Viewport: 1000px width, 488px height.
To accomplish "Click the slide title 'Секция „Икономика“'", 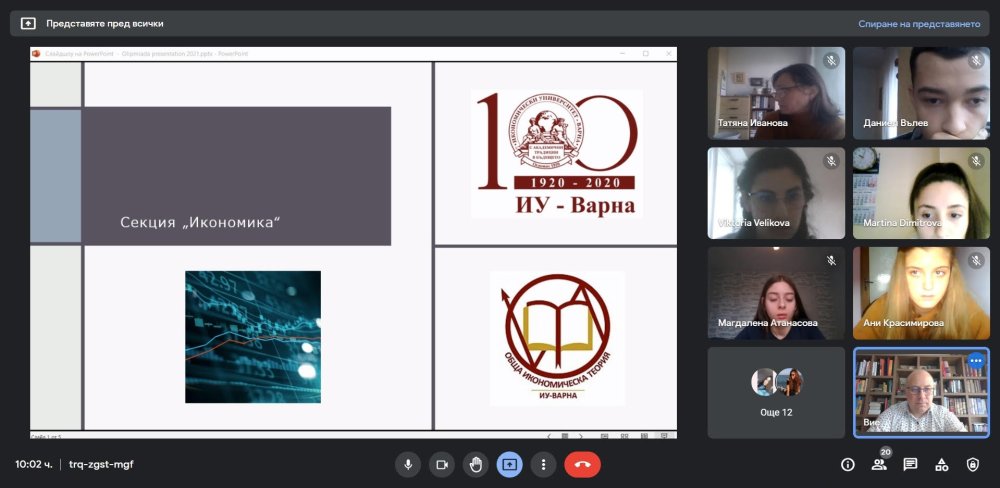I will (200, 223).
